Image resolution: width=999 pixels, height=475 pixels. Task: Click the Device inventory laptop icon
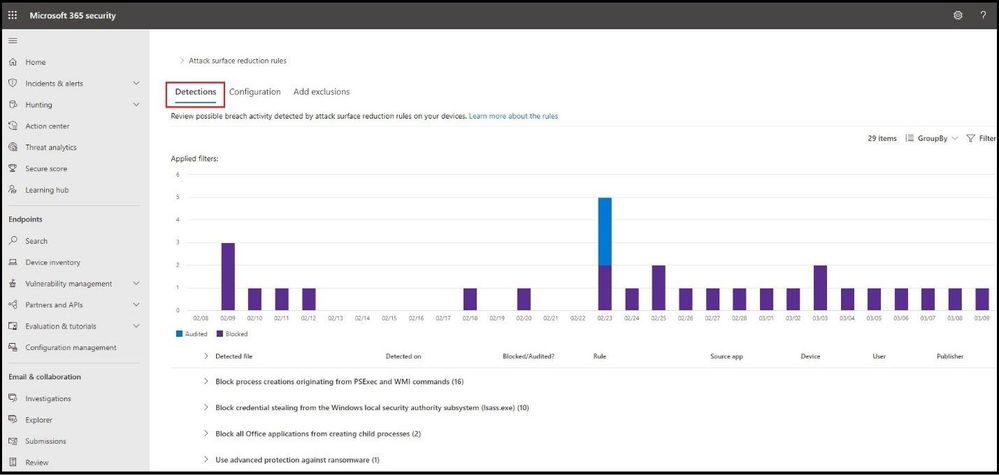pyautogui.click(x=13, y=262)
